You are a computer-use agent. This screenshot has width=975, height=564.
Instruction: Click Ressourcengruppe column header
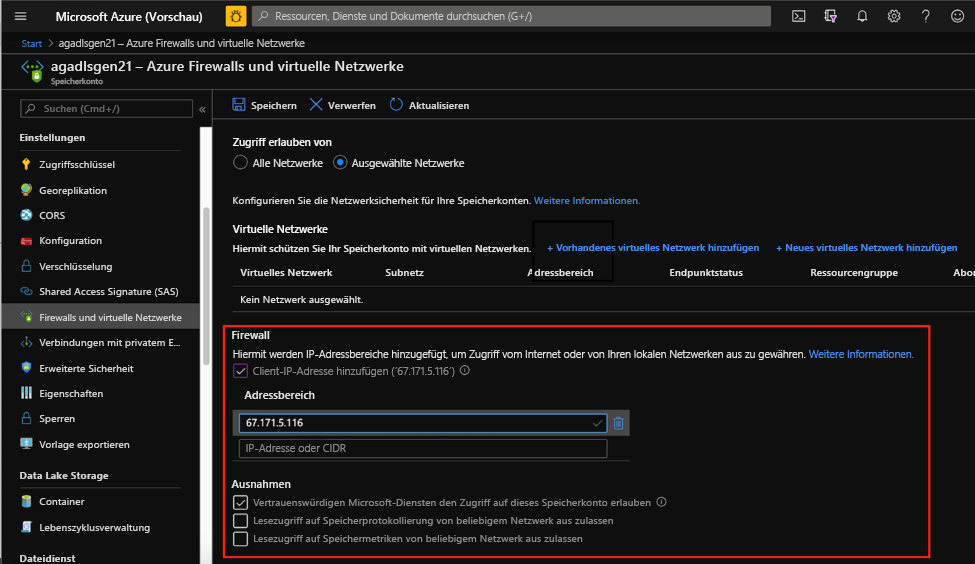pos(854,272)
